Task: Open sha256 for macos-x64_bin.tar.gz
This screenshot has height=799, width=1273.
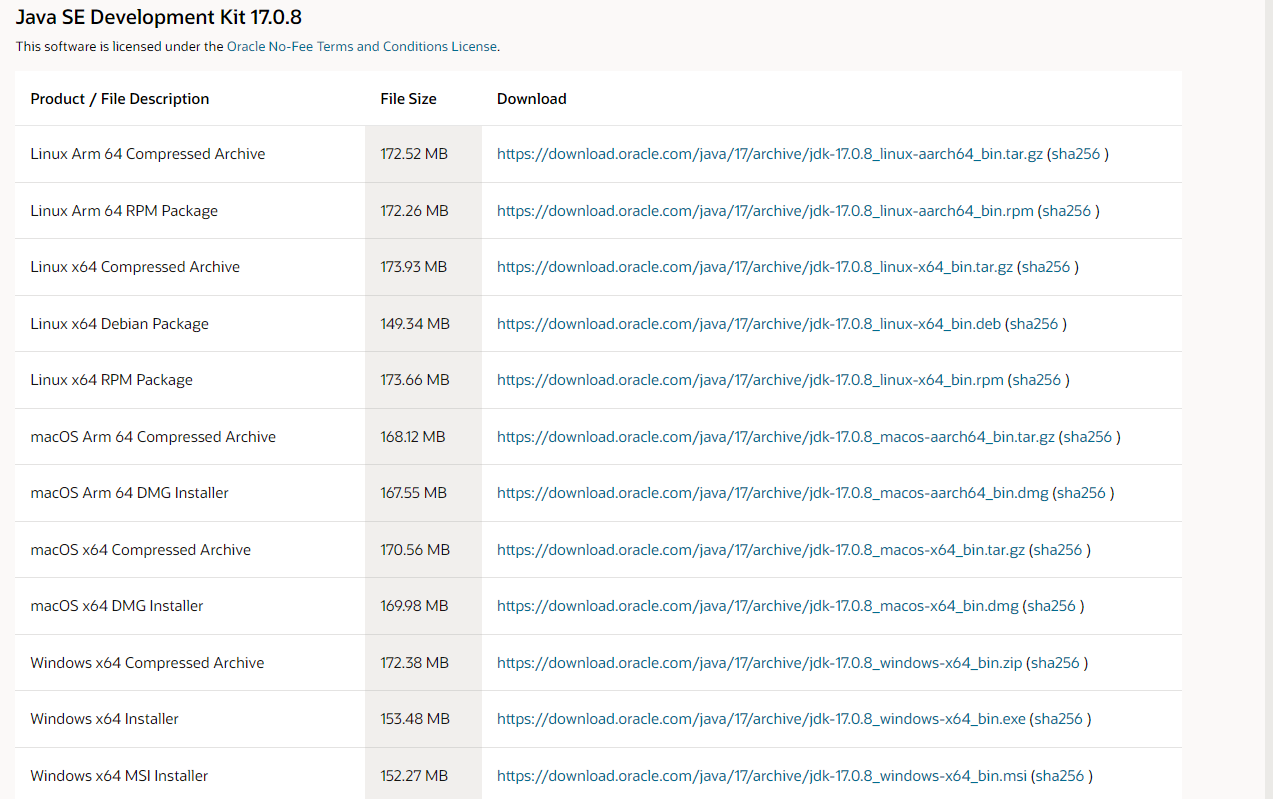Action: 1058,550
